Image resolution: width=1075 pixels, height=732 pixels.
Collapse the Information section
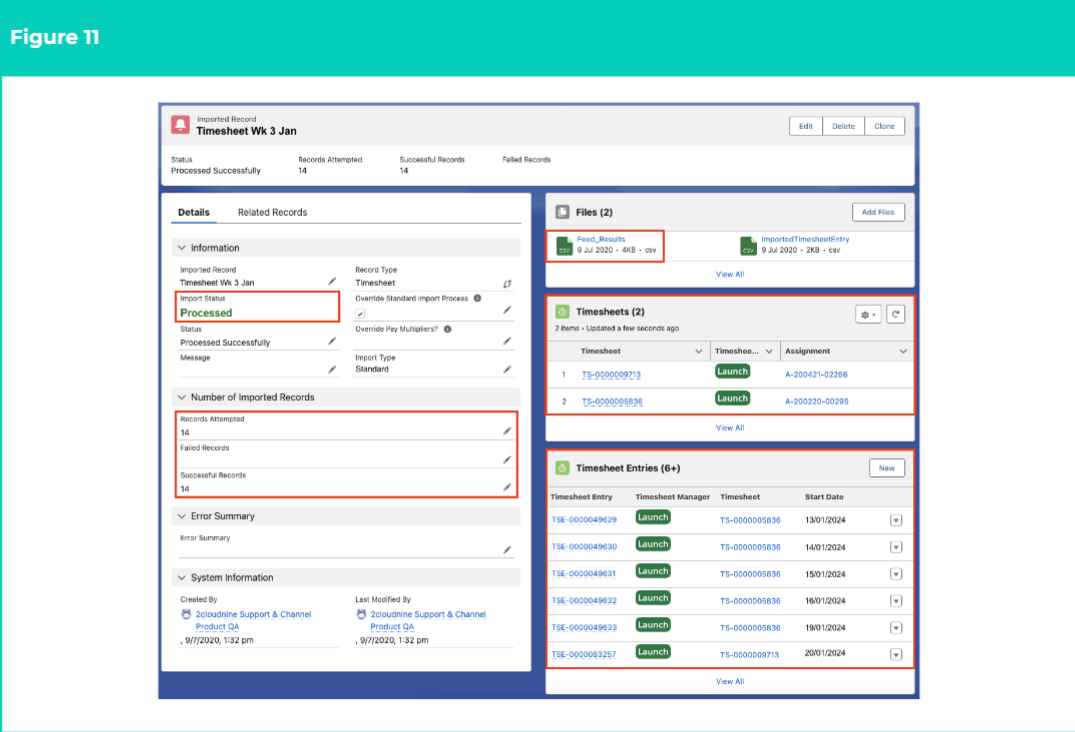[182, 248]
